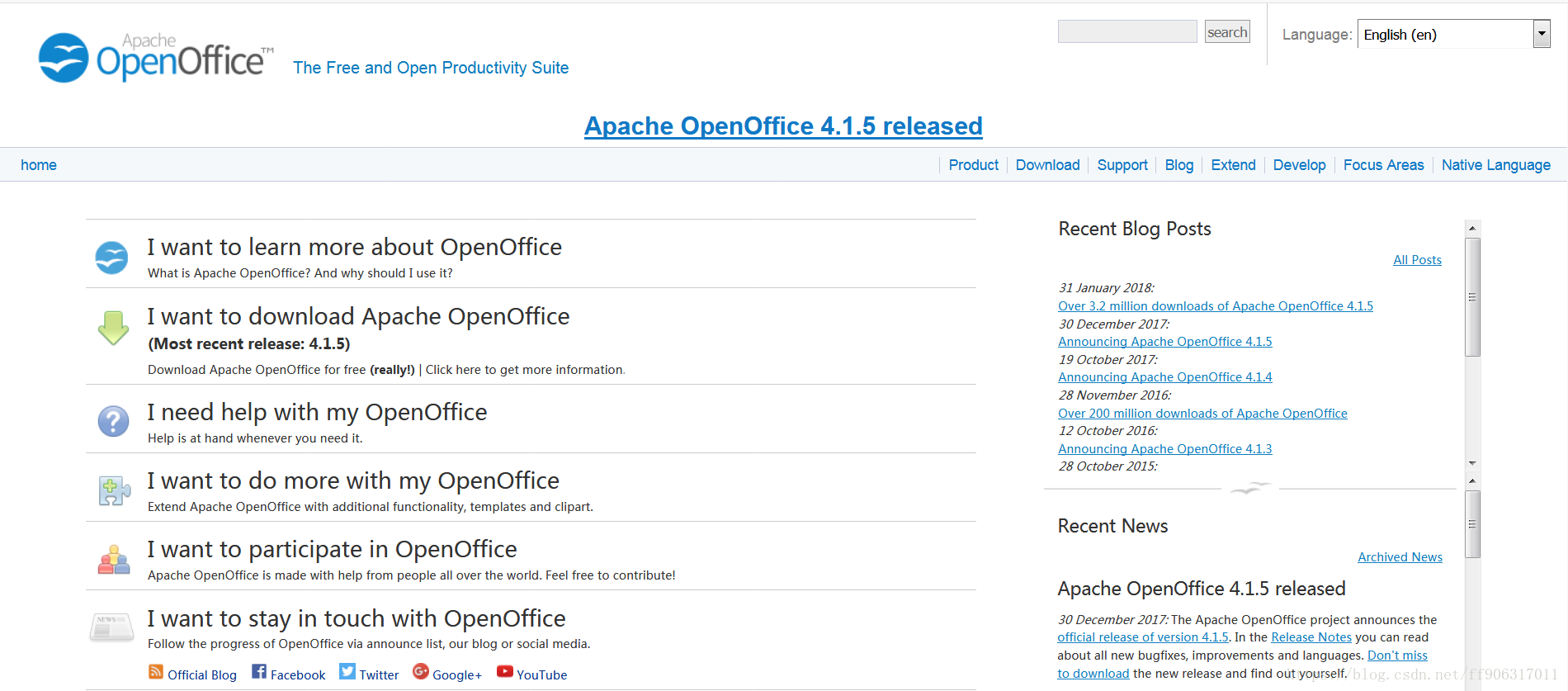Open Announcing Apache OpenOffice 4.1.3 blog post
This screenshot has height=691, width=1568.
point(1165,449)
